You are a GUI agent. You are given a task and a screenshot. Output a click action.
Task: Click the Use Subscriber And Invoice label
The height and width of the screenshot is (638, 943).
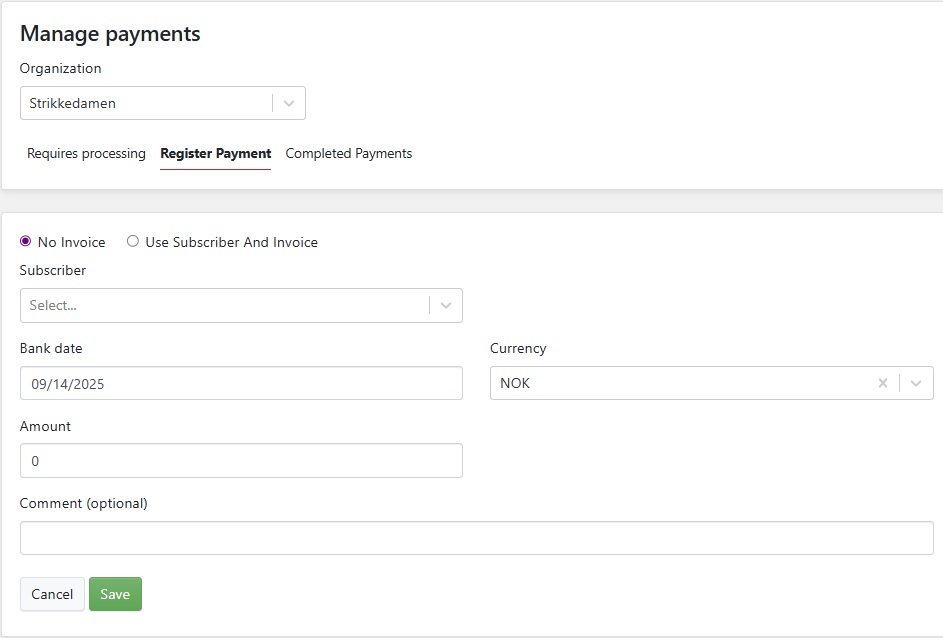pyautogui.click(x=232, y=242)
